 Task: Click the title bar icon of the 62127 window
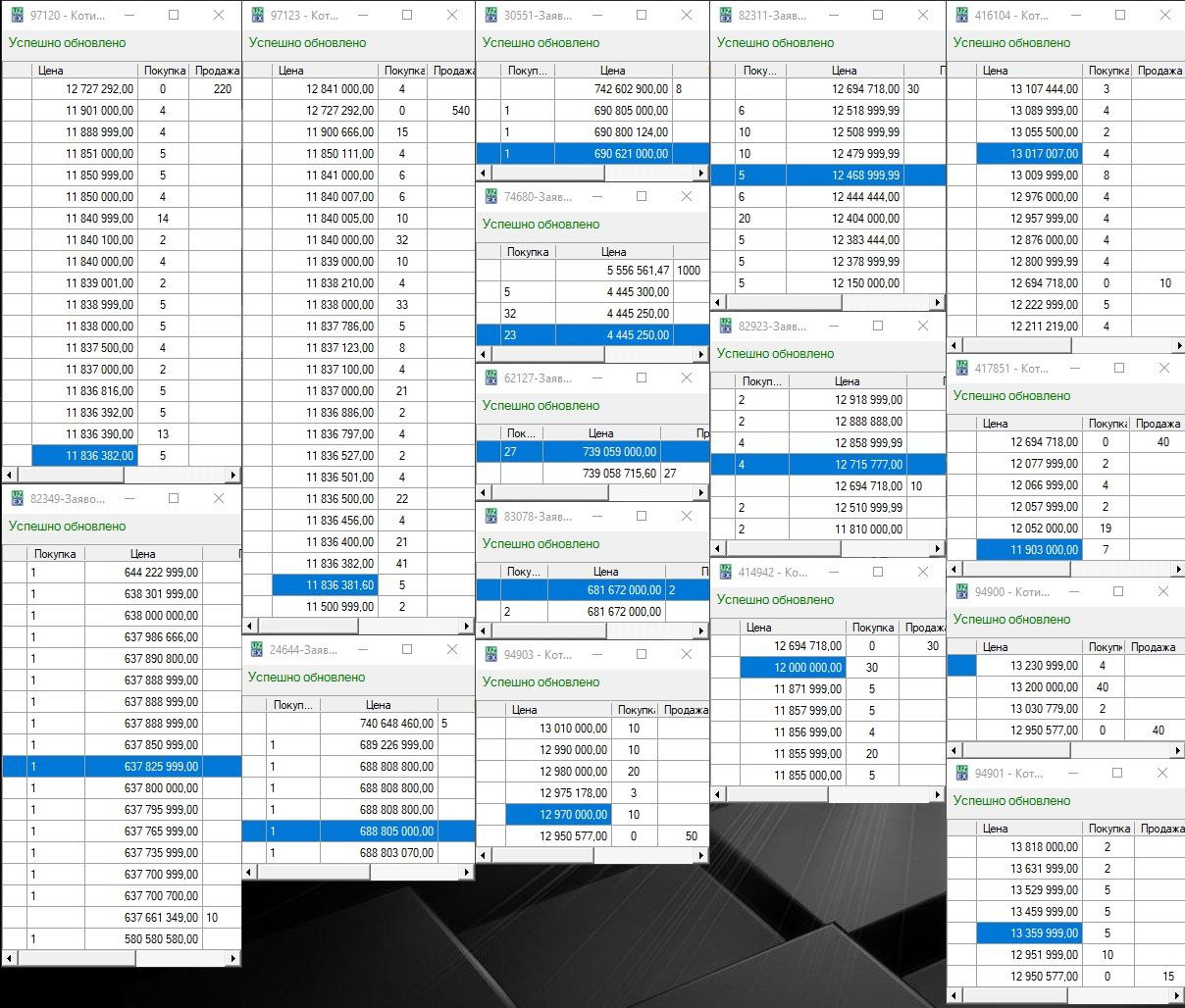490,378
